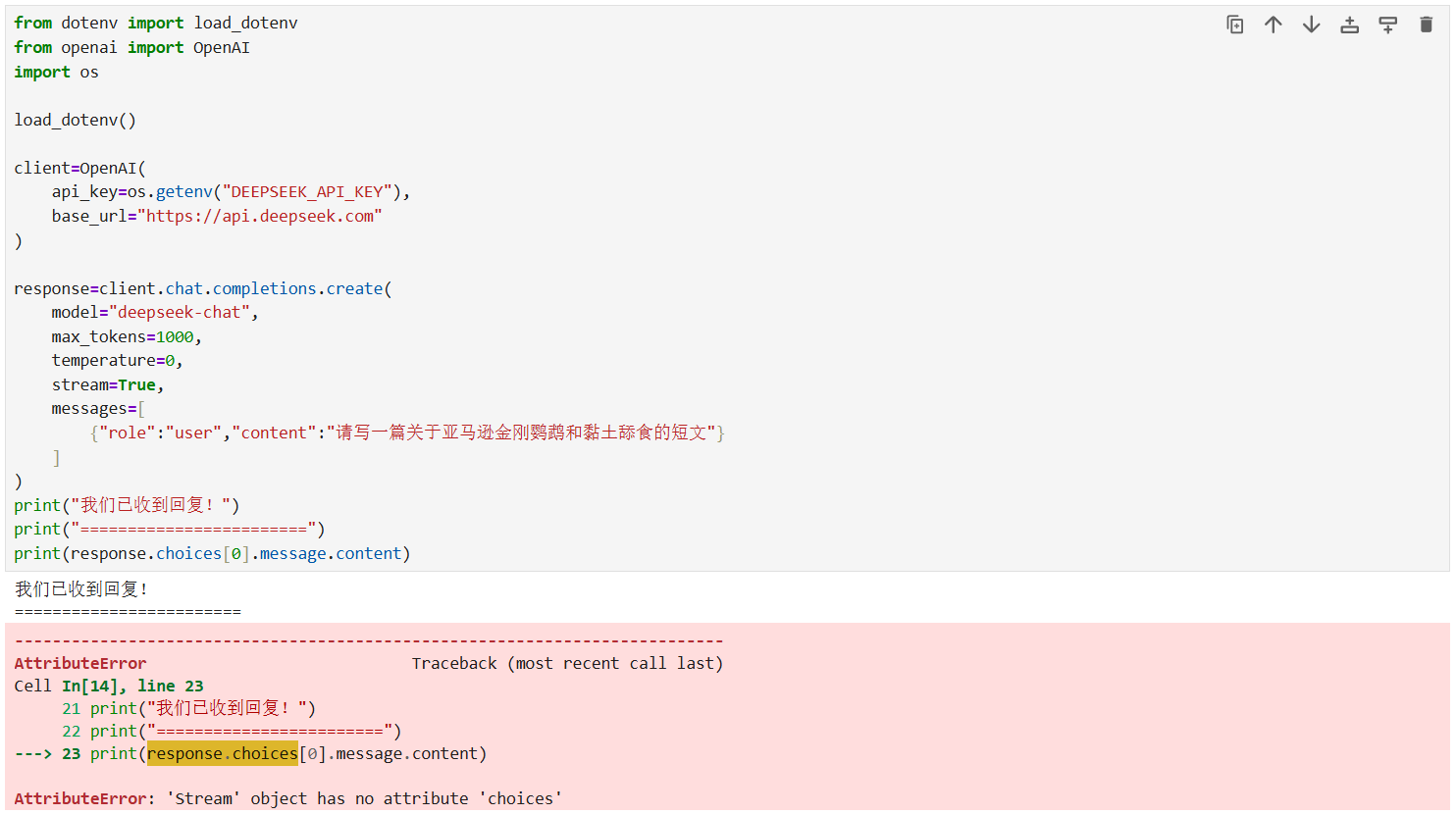Click the Chinese prompt content string
This screenshot has height=815, width=1456.
pos(521,433)
